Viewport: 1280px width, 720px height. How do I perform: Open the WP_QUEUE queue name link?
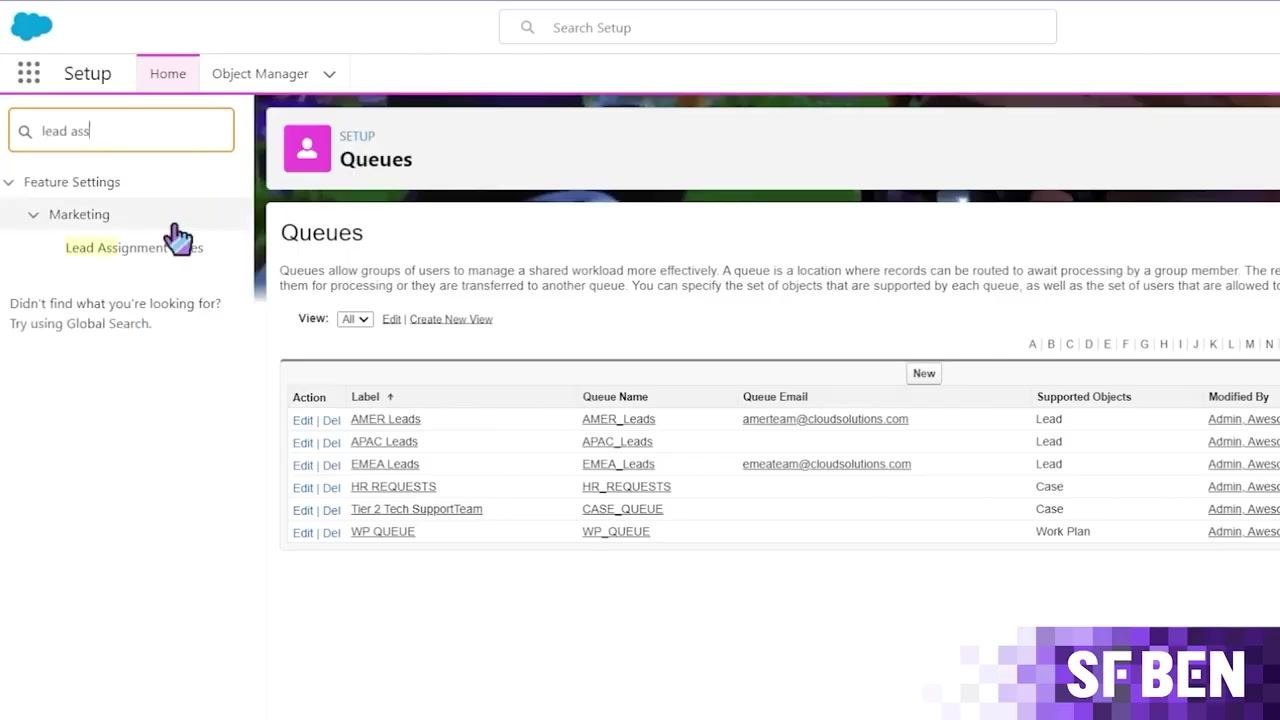[x=616, y=531]
